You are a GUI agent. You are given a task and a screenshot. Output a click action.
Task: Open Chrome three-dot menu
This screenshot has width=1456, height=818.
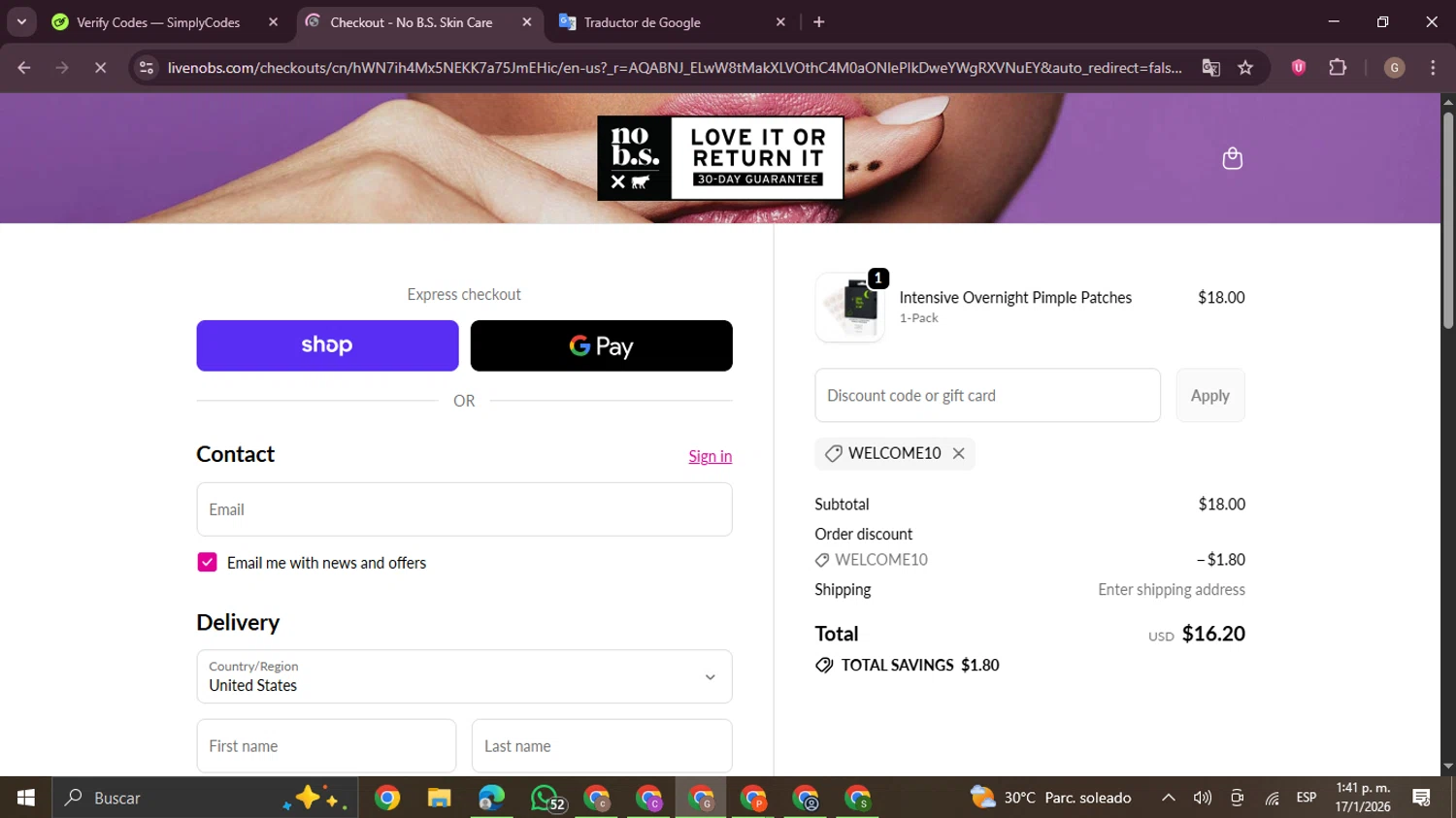coord(1433,67)
